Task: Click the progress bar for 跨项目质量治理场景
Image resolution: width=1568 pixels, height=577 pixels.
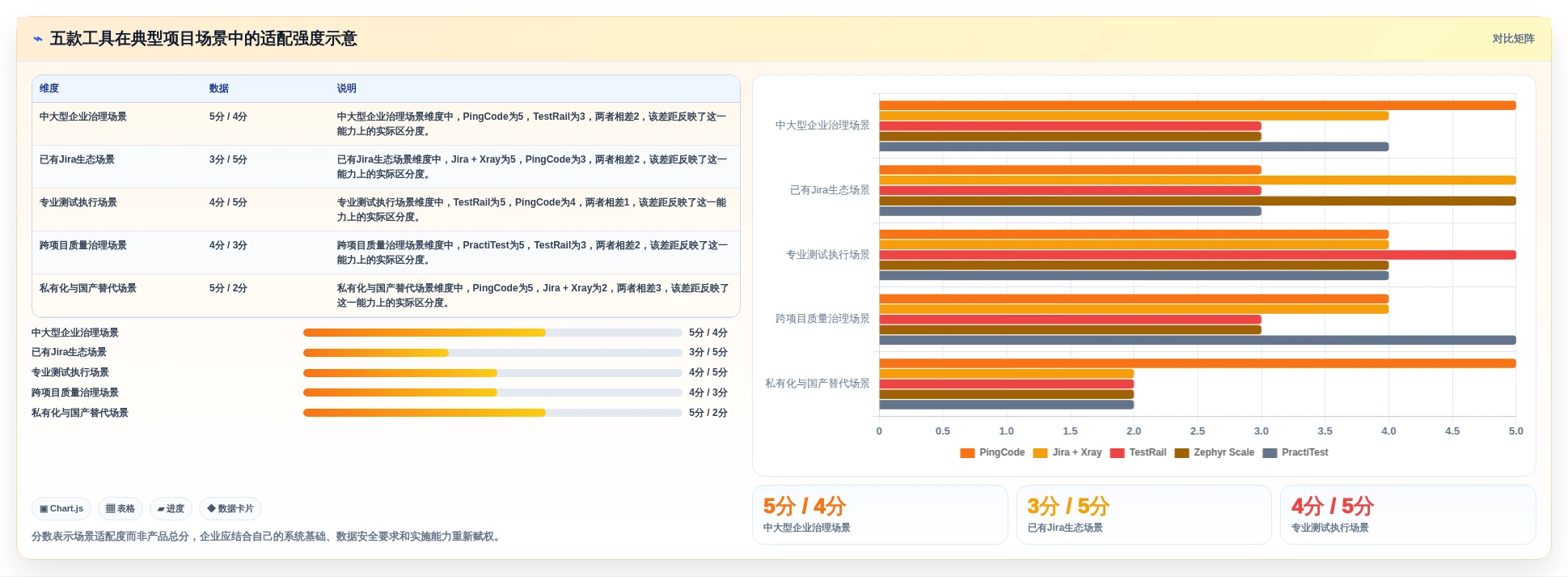Action: pyautogui.click(x=492, y=392)
